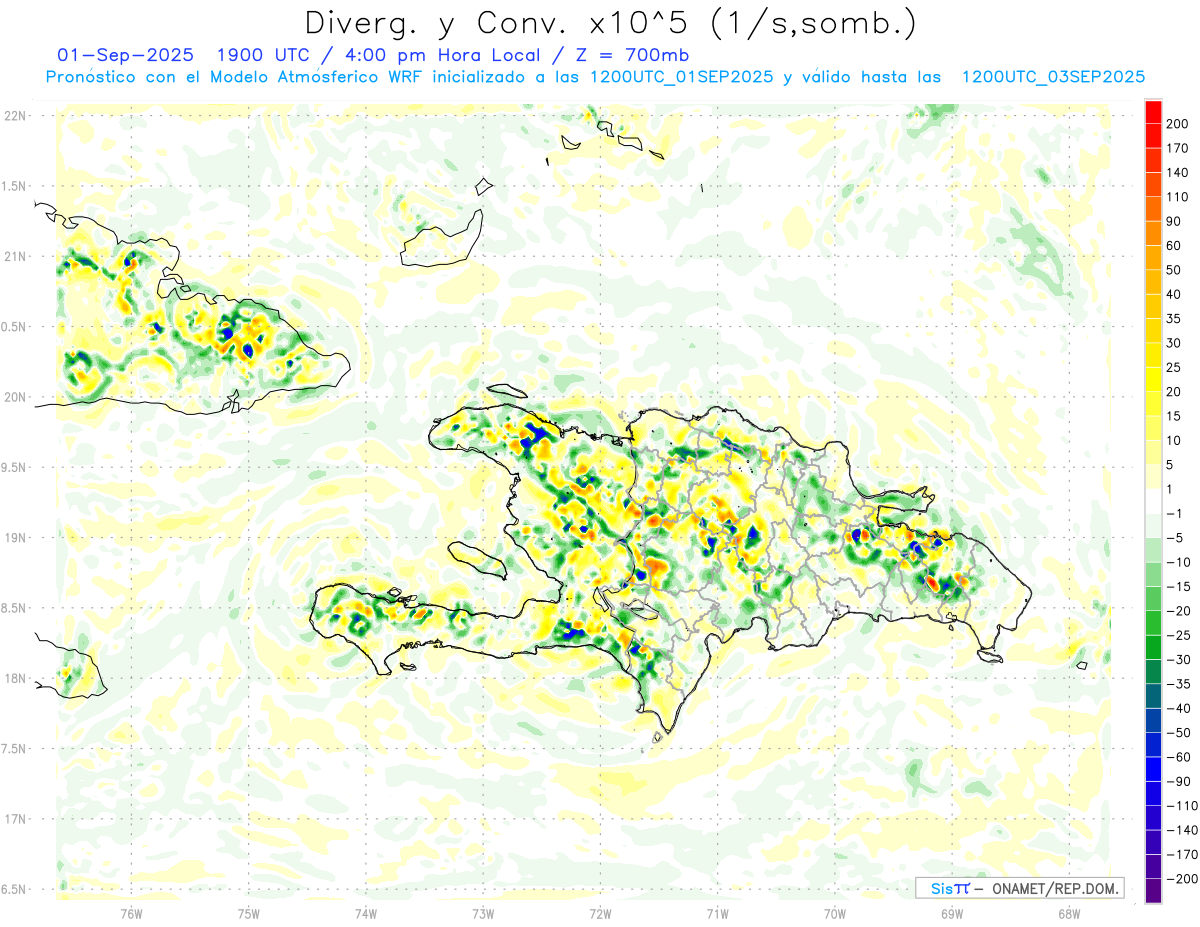
Task: Click the blue swatch between -60 and -90
Action: coord(1154,769)
